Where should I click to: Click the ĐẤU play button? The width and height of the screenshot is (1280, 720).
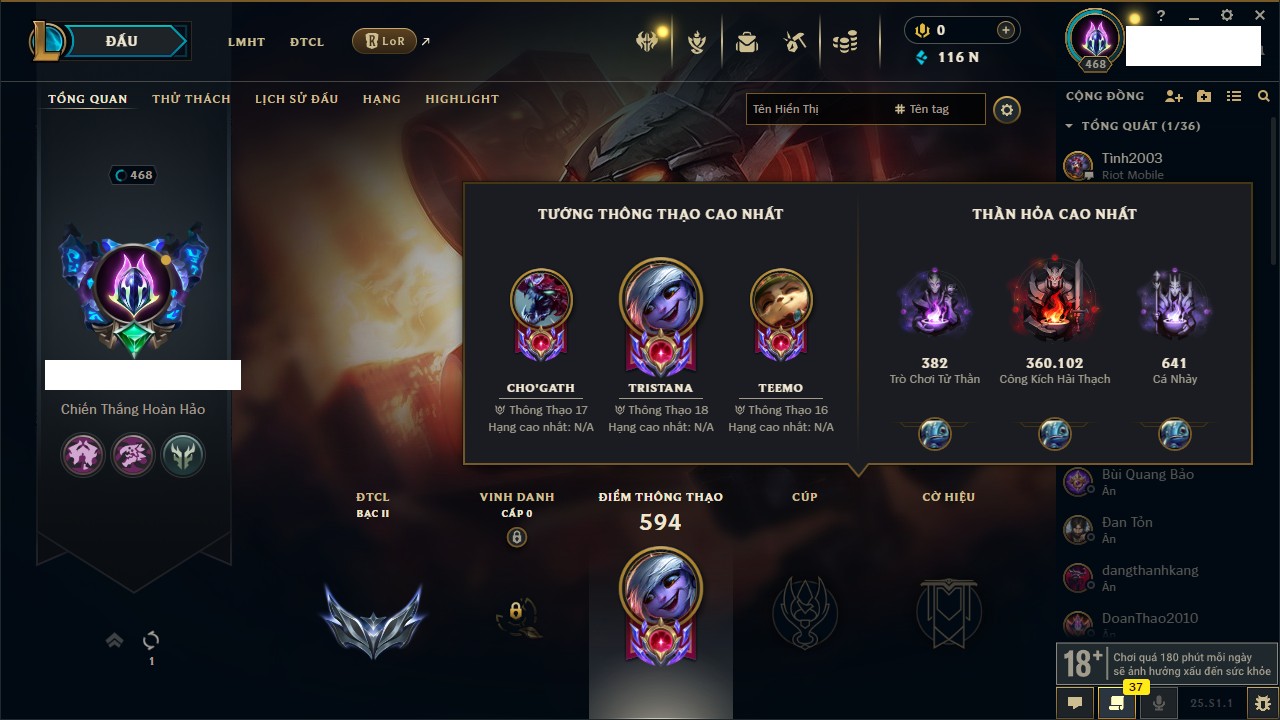click(121, 41)
